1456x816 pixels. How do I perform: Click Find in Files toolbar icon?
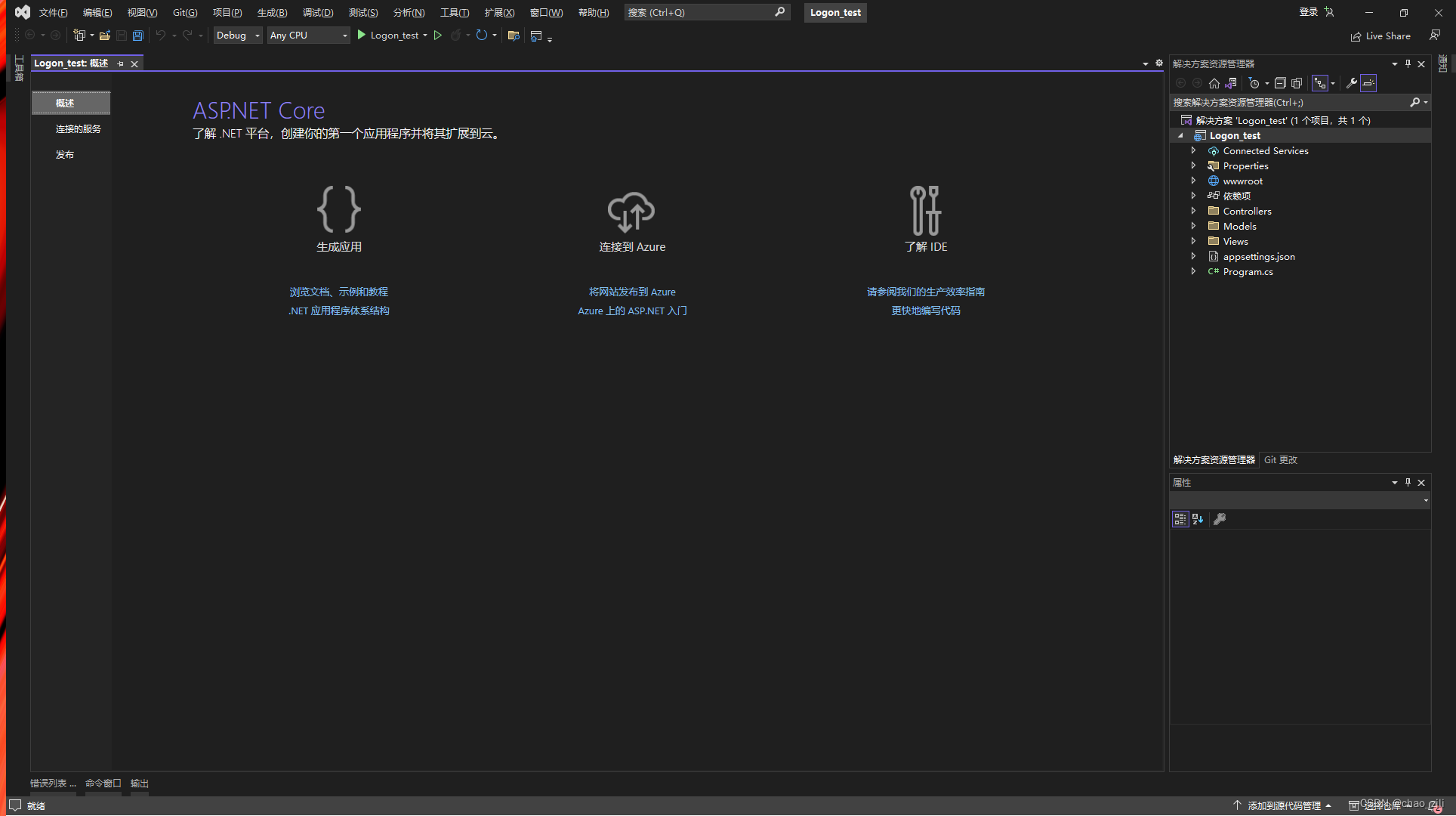click(x=514, y=36)
